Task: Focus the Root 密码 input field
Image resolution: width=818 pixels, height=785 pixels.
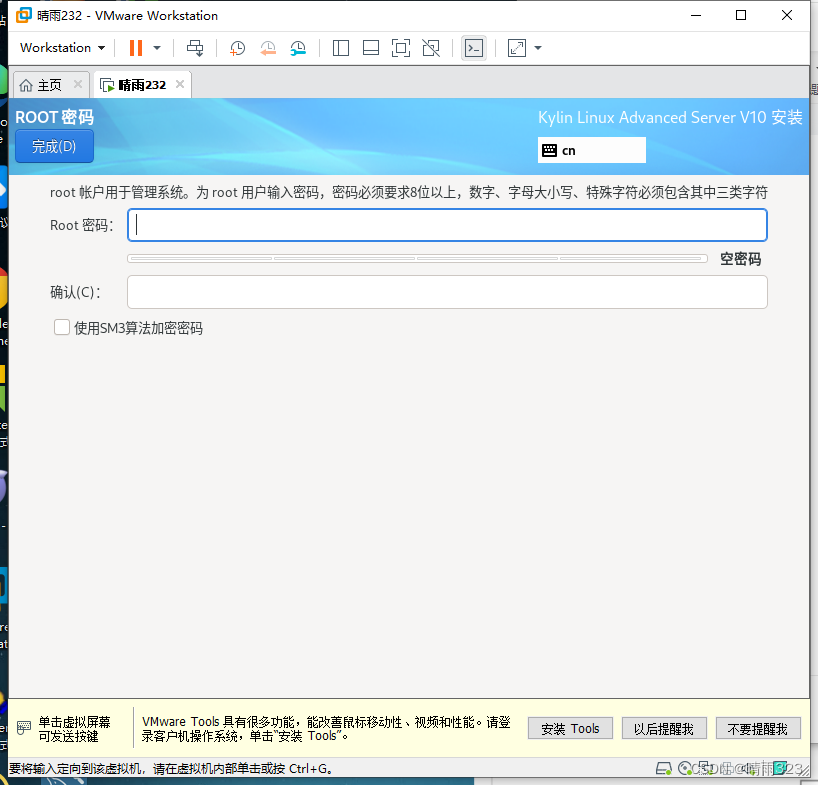Action: 447,225
